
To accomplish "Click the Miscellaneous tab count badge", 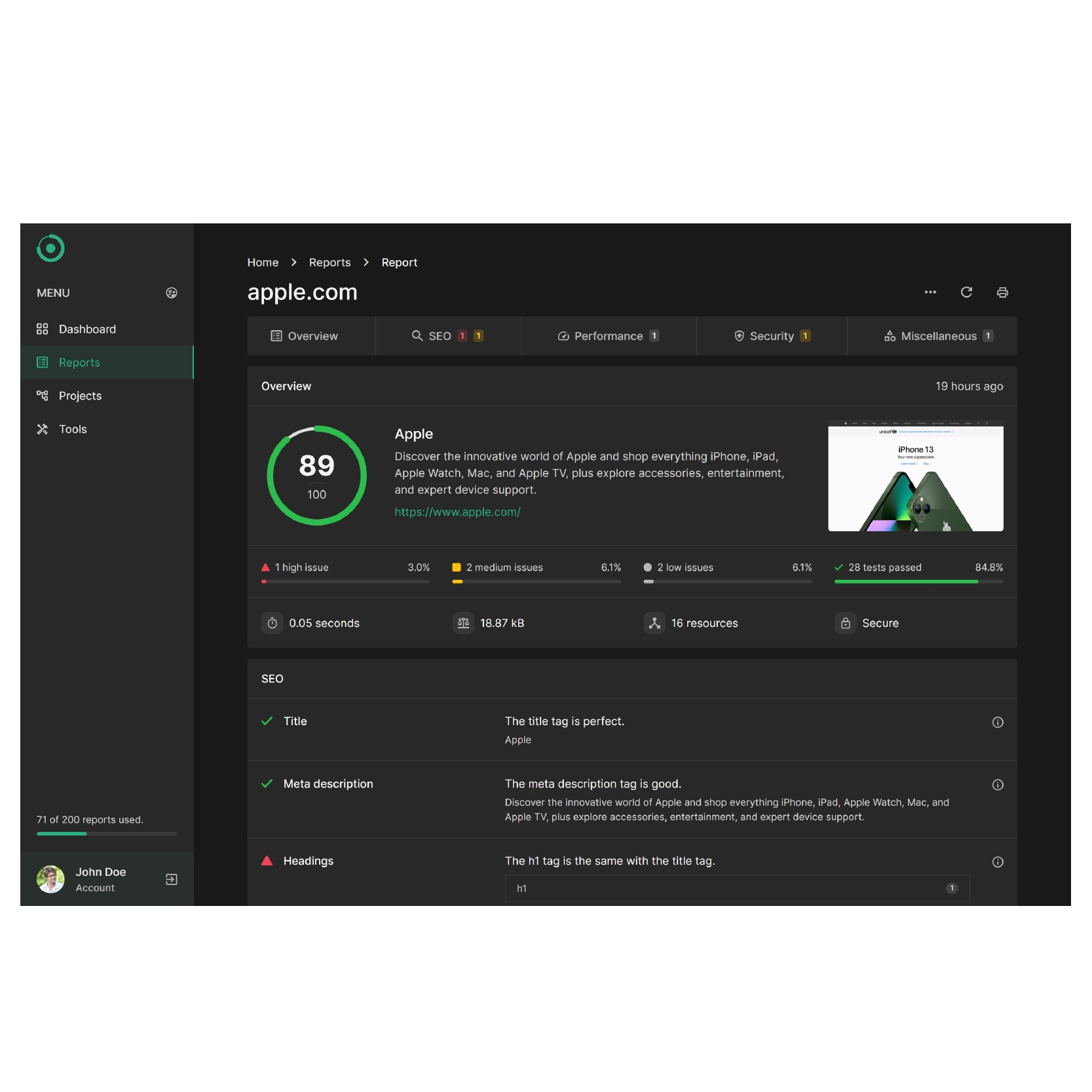I will [988, 335].
